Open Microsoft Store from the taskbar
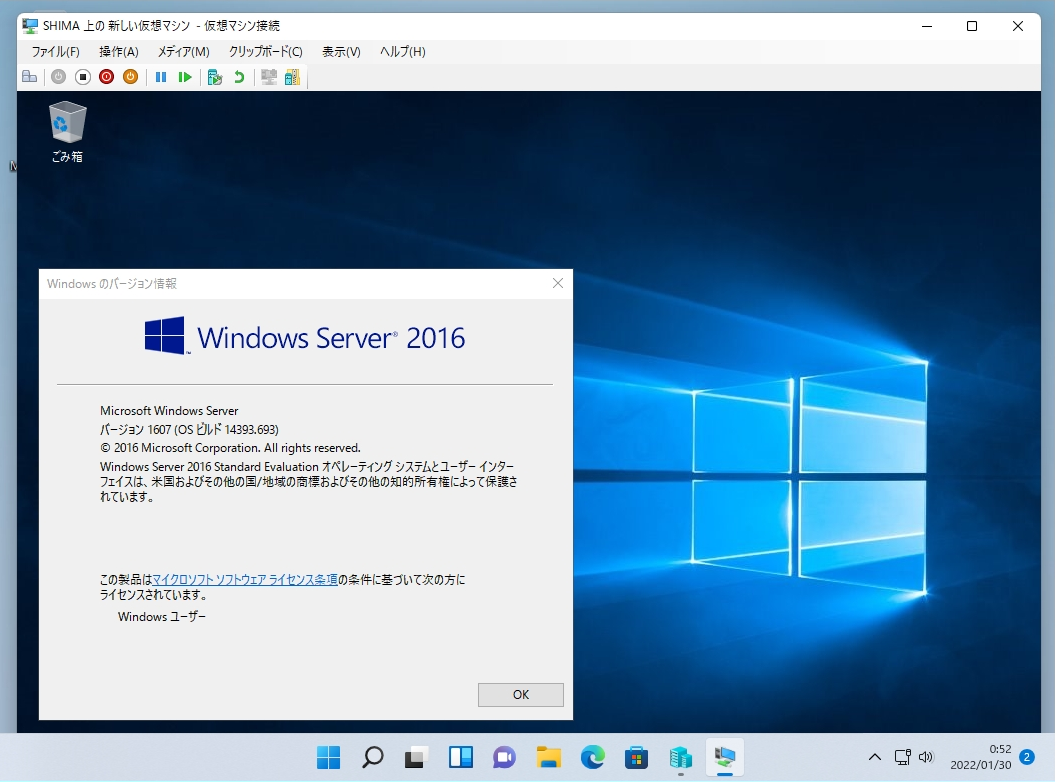 636,758
